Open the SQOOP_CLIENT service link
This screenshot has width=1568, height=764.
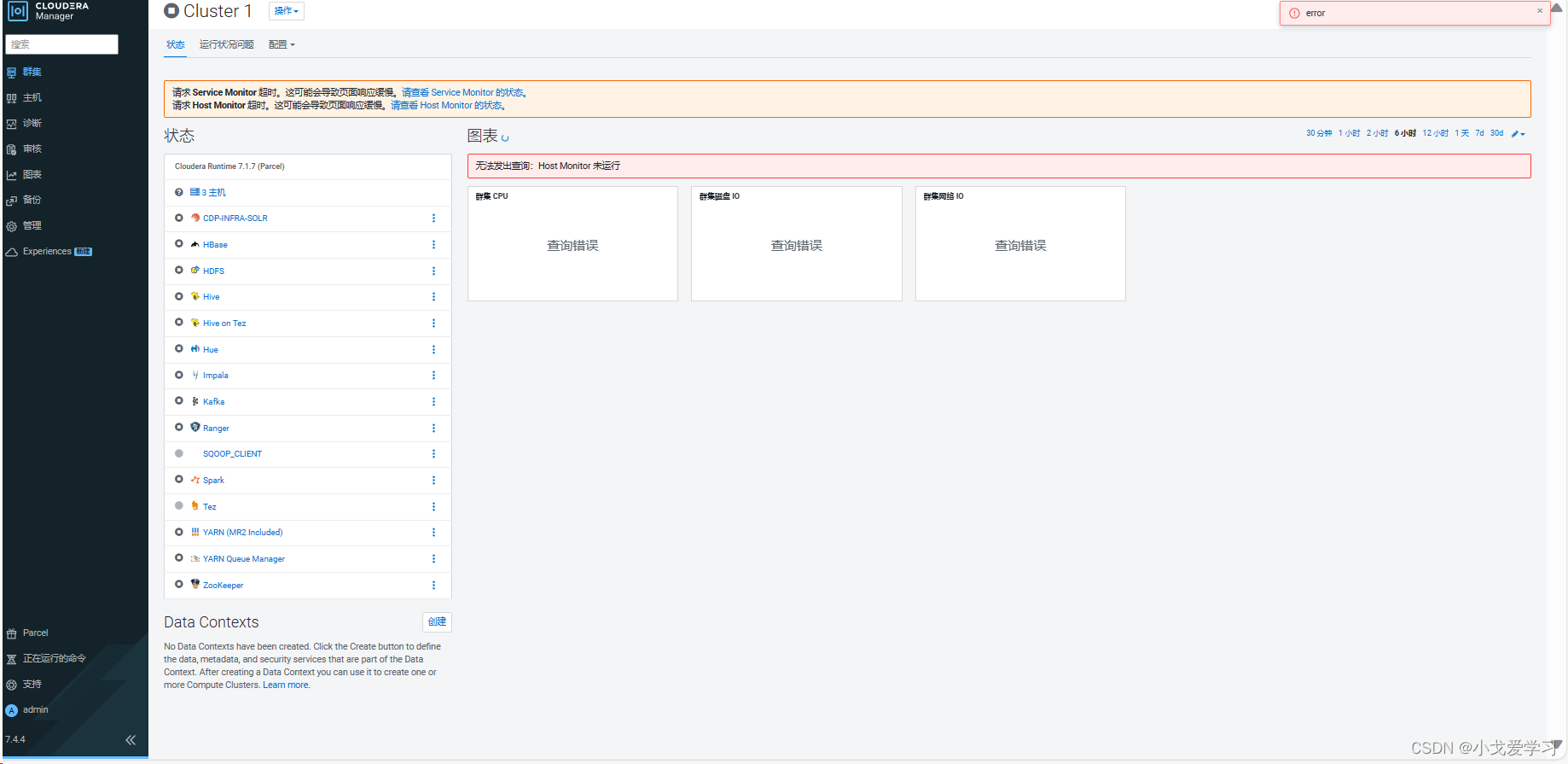(232, 453)
